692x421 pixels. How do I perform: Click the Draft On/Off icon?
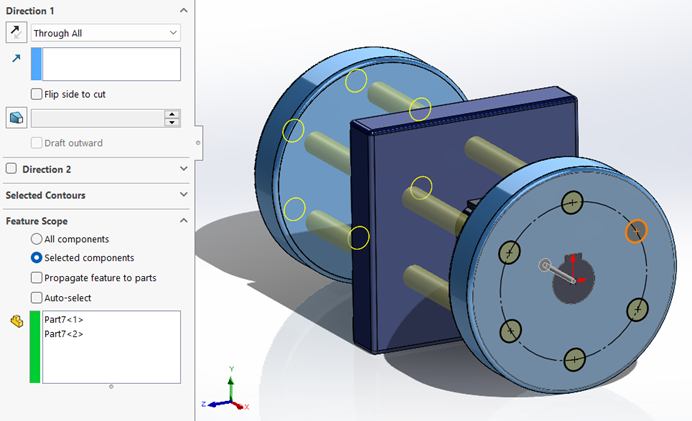coord(16,118)
